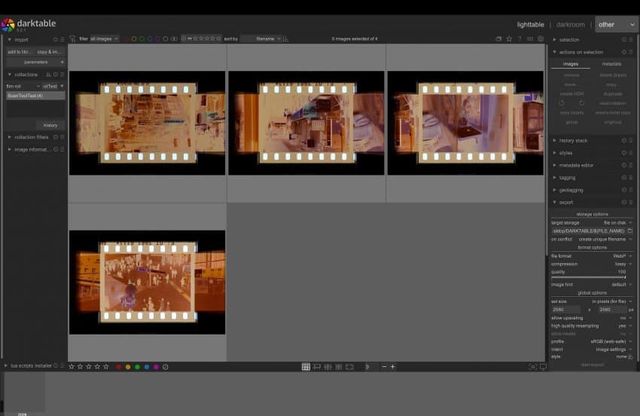
Task: Select the file manager layout icon
Action: coord(306,367)
